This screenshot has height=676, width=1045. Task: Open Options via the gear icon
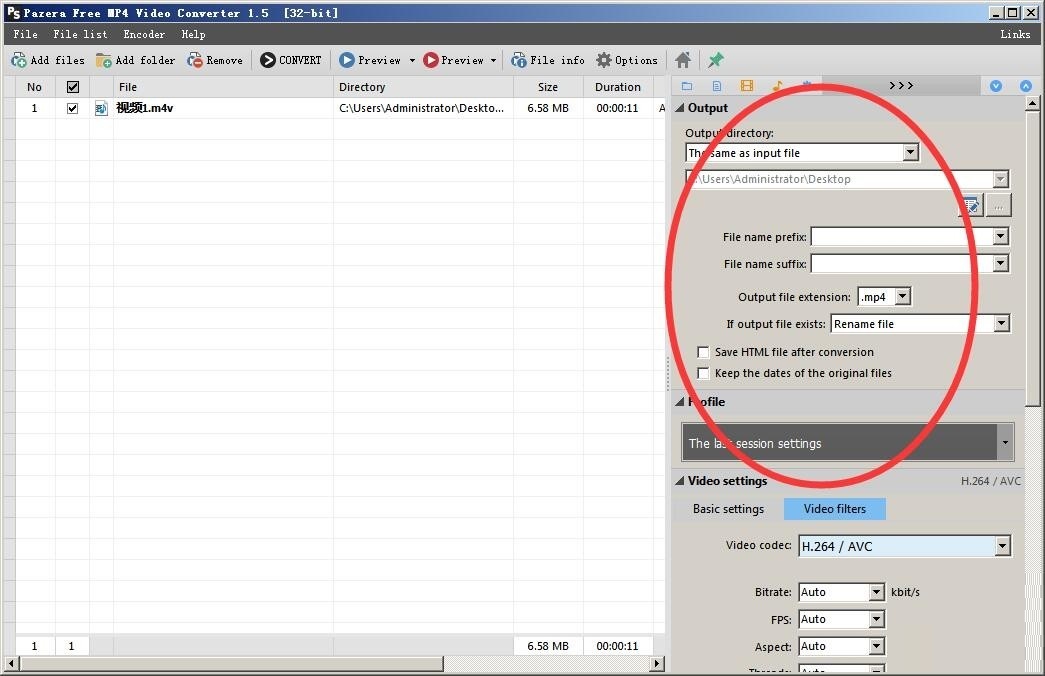click(604, 60)
